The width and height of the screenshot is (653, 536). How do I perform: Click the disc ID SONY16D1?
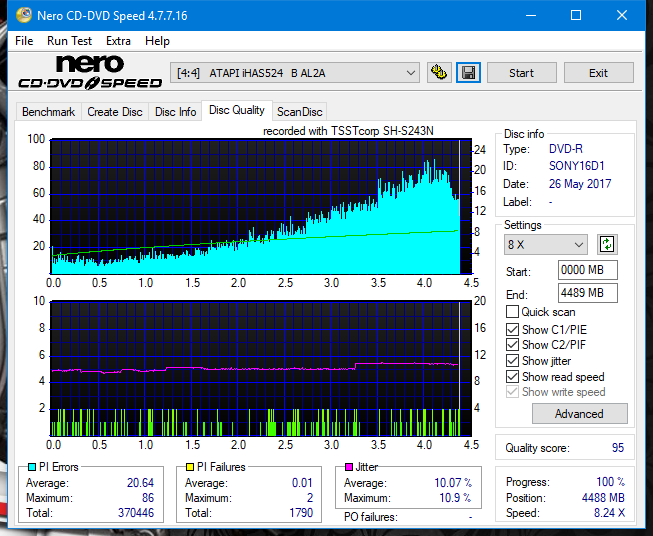(x=576, y=166)
